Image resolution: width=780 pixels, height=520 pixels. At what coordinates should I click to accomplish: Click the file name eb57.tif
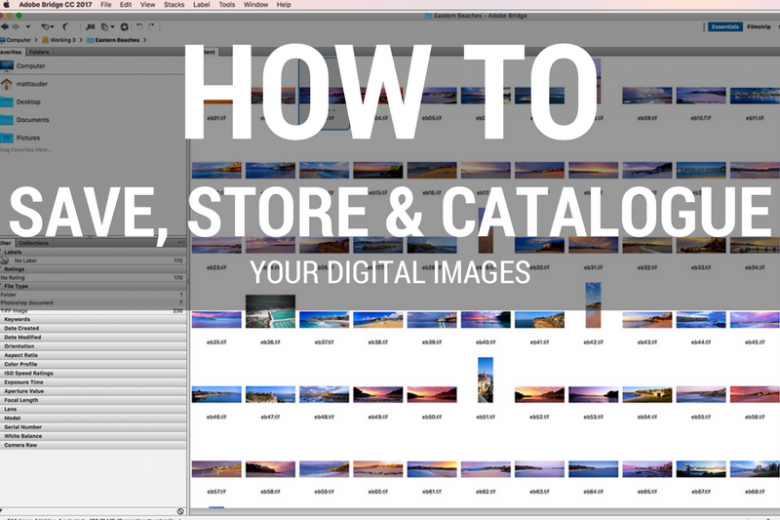tap(216, 492)
